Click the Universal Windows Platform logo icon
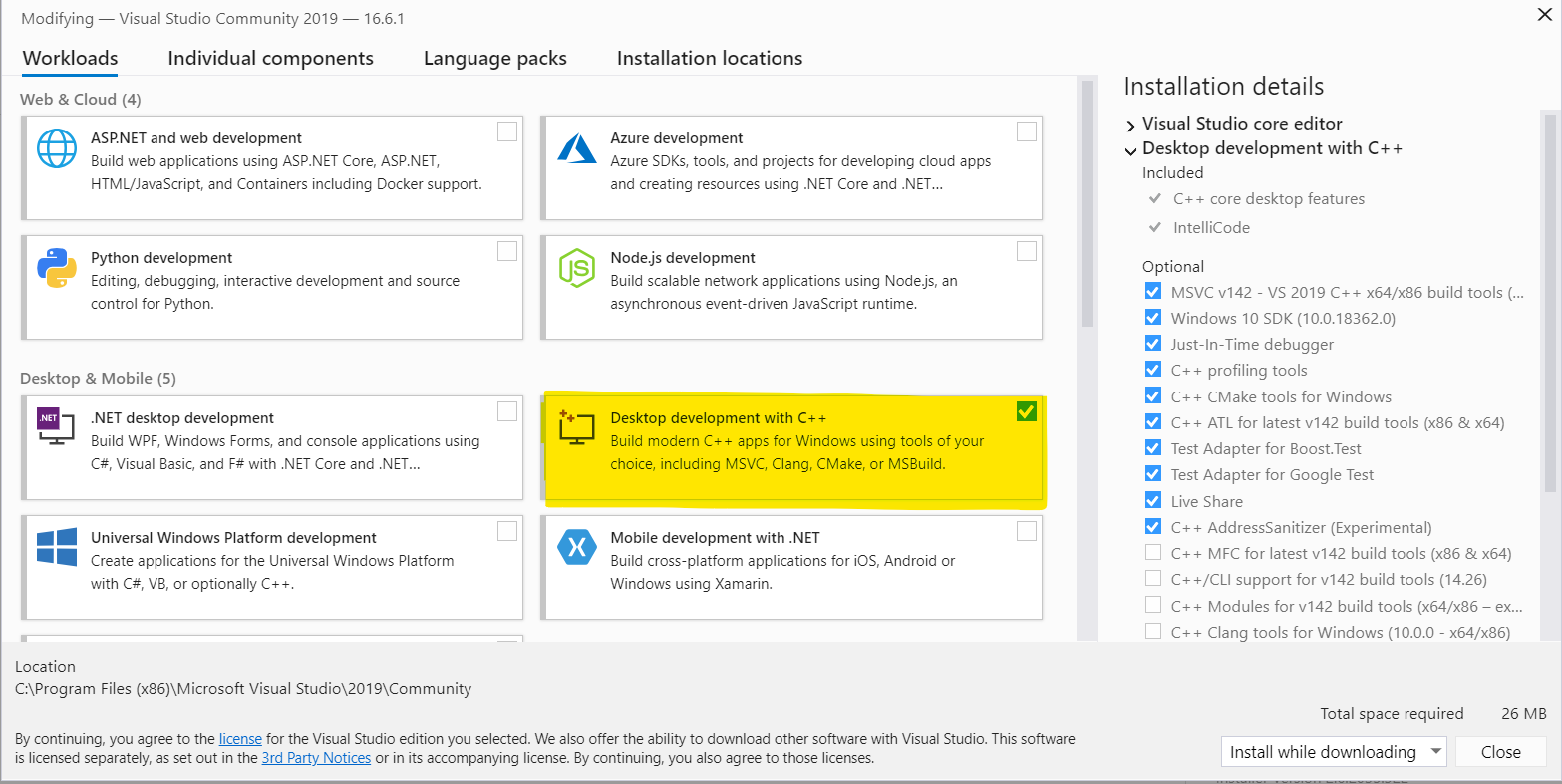 click(57, 547)
